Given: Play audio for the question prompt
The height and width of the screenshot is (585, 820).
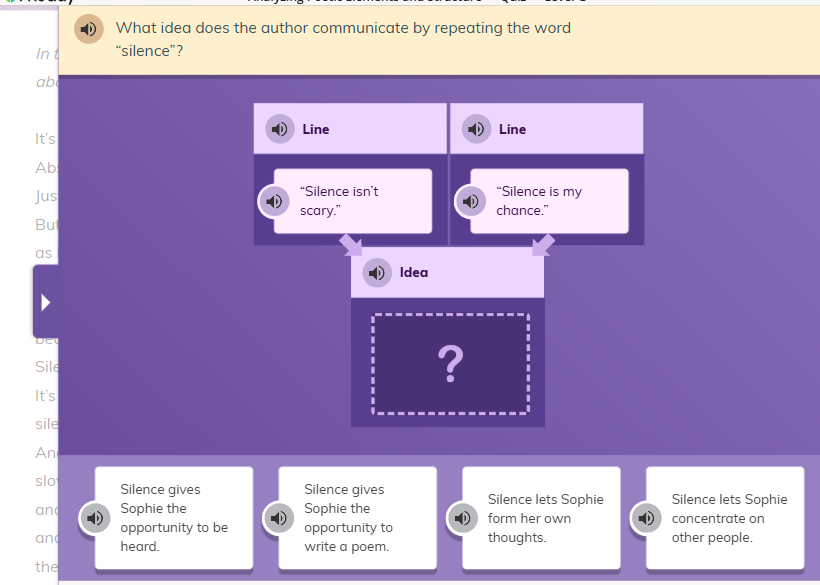Looking at the screenshot, I should (88, 29).
